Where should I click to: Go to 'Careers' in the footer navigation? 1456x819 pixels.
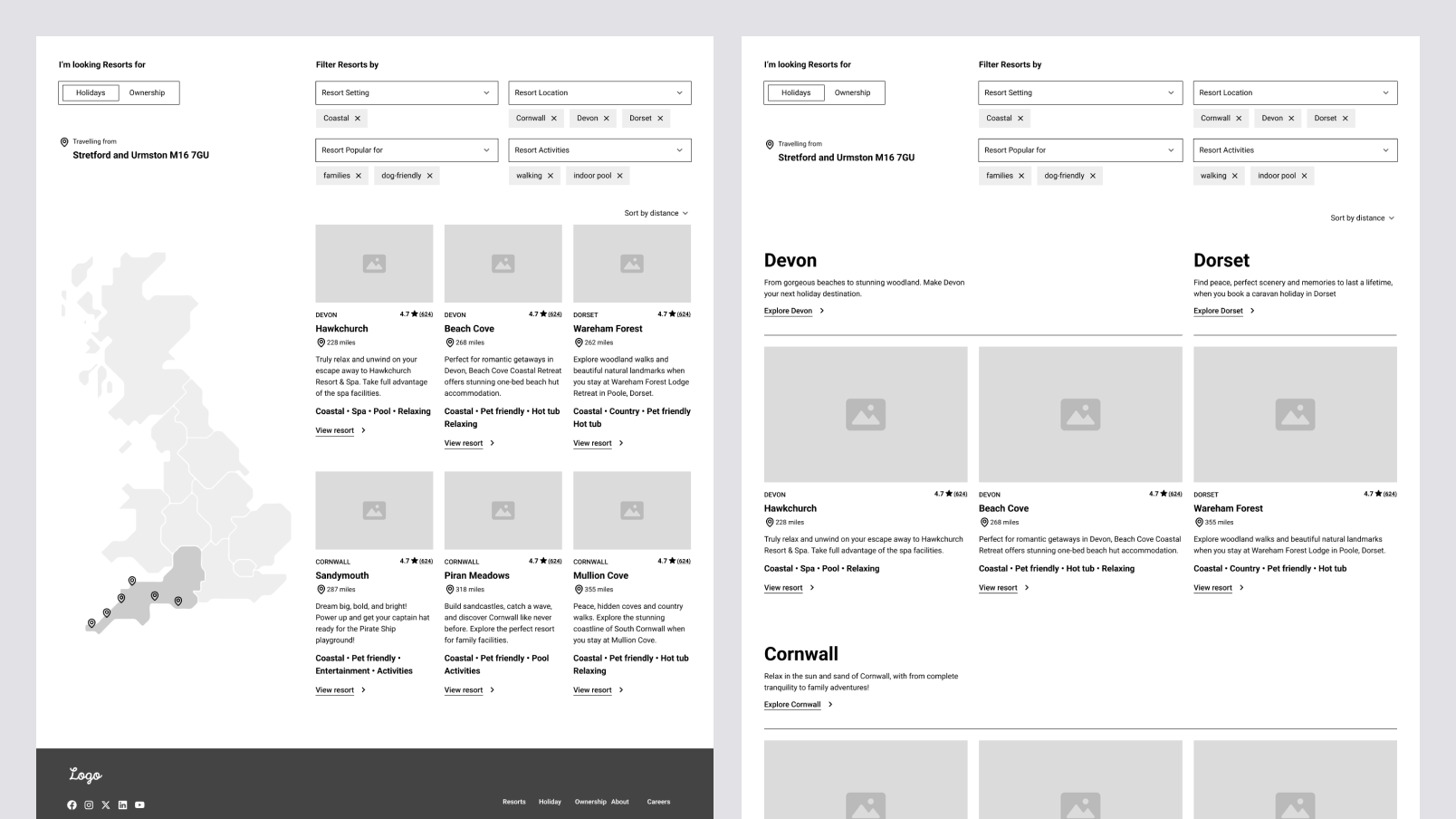point(658,802)
